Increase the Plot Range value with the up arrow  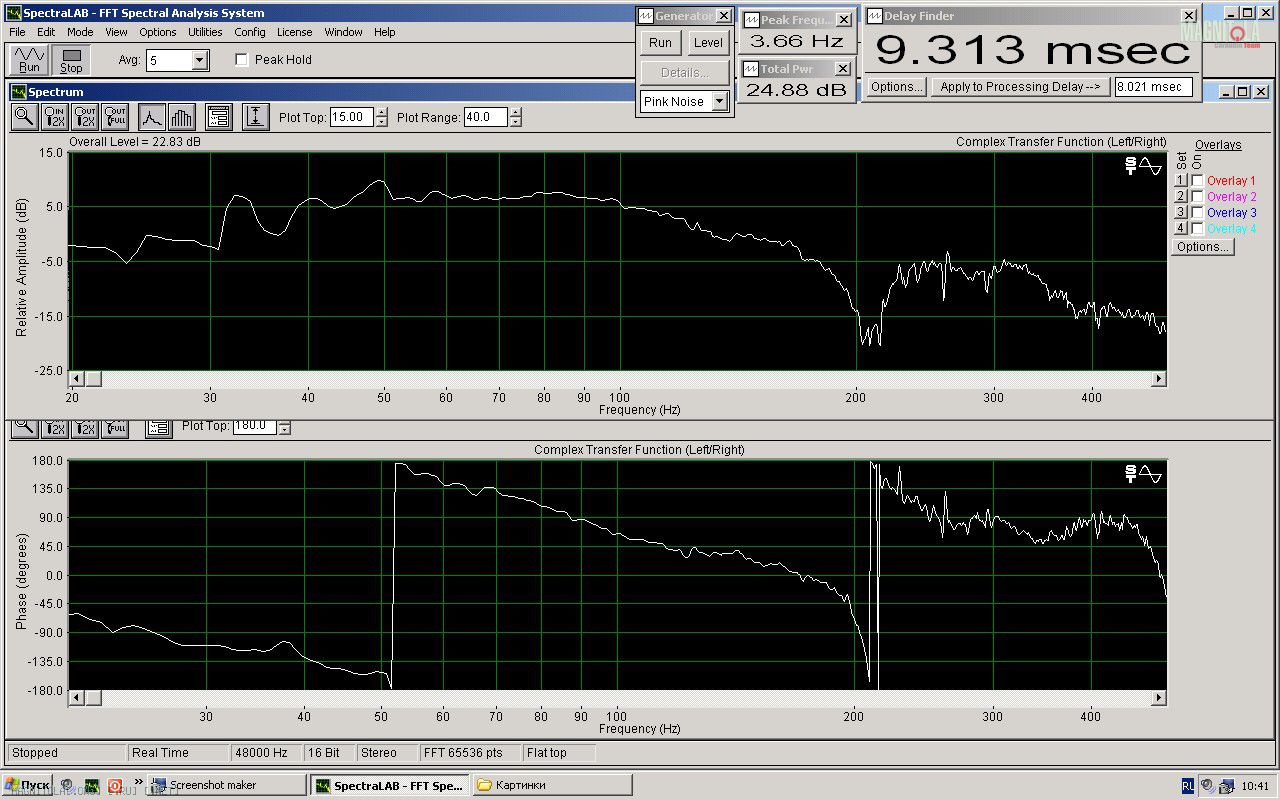click(x=515, y=112)
